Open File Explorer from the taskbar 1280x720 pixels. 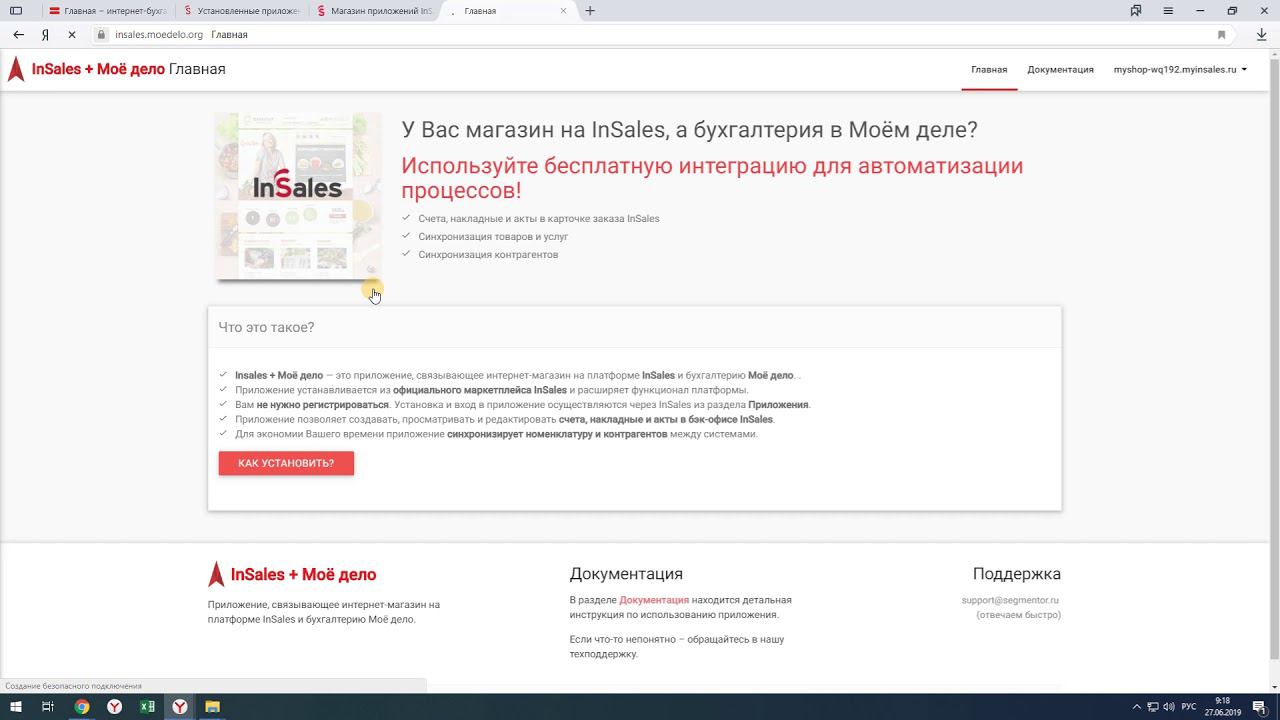(212, 707)
